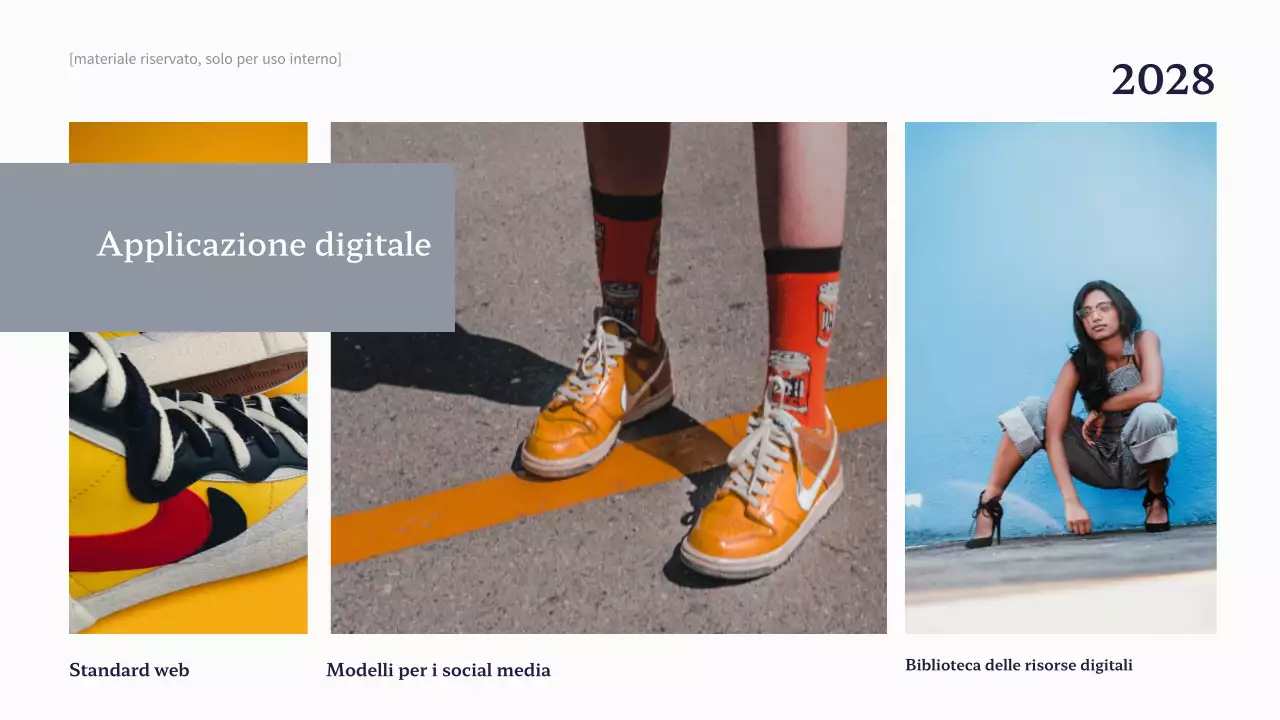Select the "Biblioteca delle risorse digitali" caption
Screen dimensions: 1280x720
pyautogui.click(x=1018, y=665)
